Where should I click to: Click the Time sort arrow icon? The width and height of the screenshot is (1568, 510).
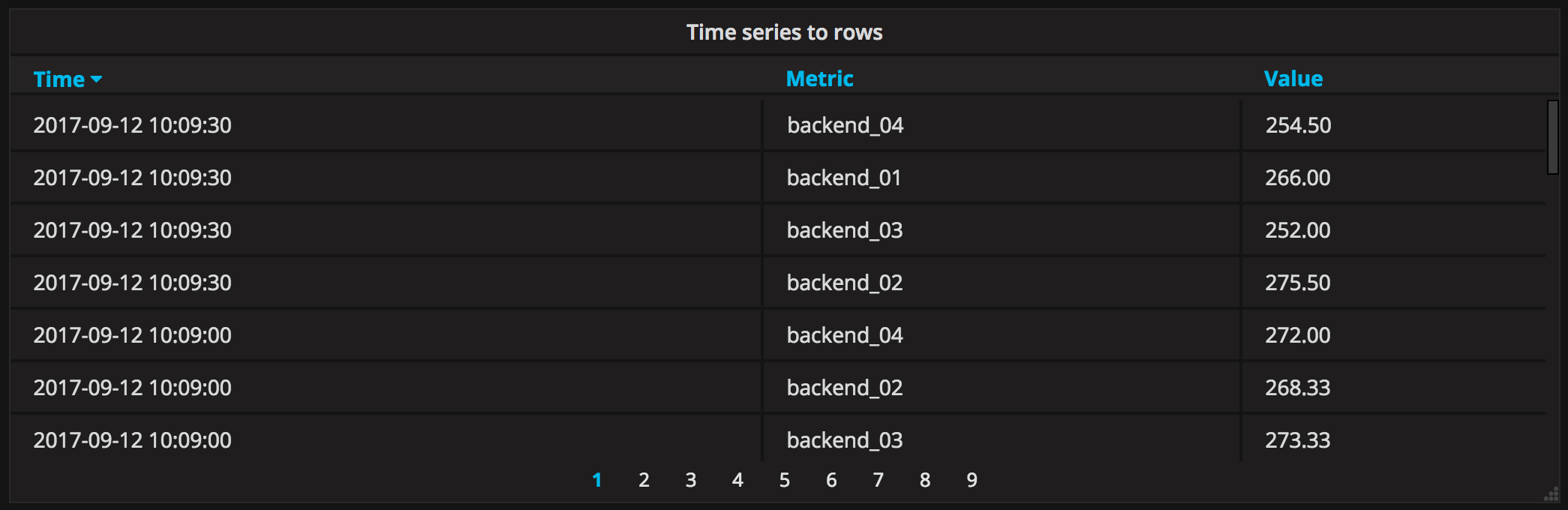pos(96,79)
